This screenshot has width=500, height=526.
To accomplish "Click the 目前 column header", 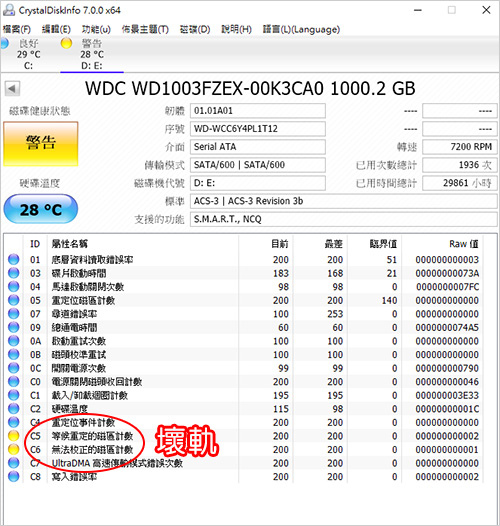I will 280,244.
